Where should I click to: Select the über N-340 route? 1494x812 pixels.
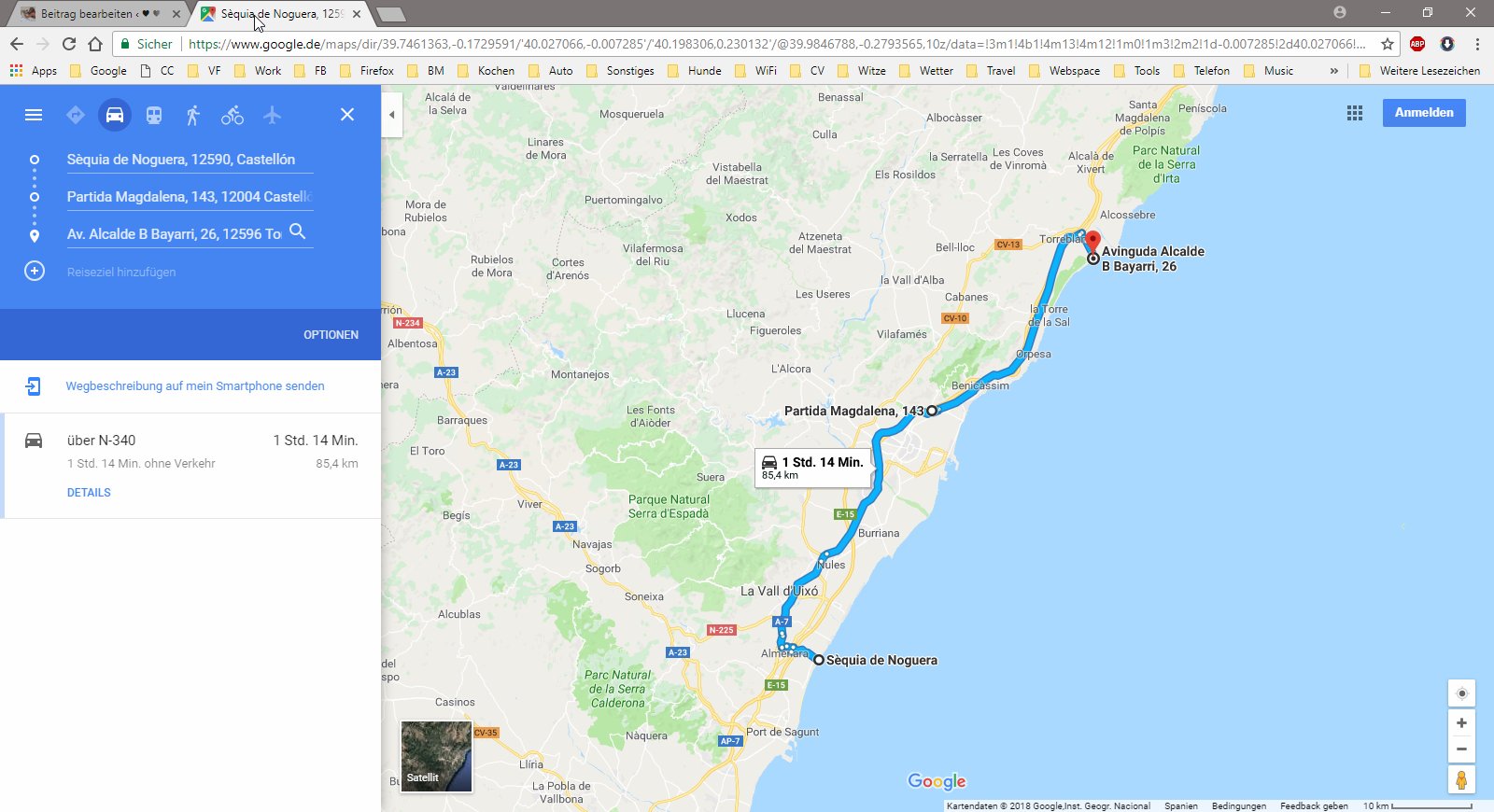pos(192,466)
